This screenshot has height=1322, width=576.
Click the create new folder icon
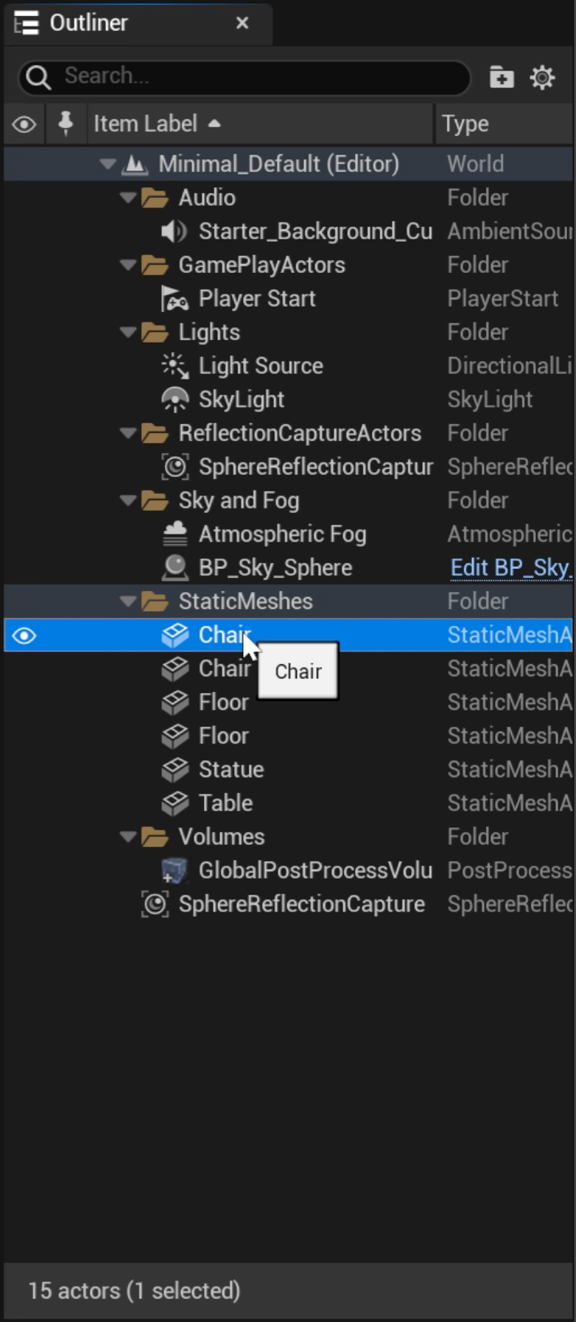501,77
